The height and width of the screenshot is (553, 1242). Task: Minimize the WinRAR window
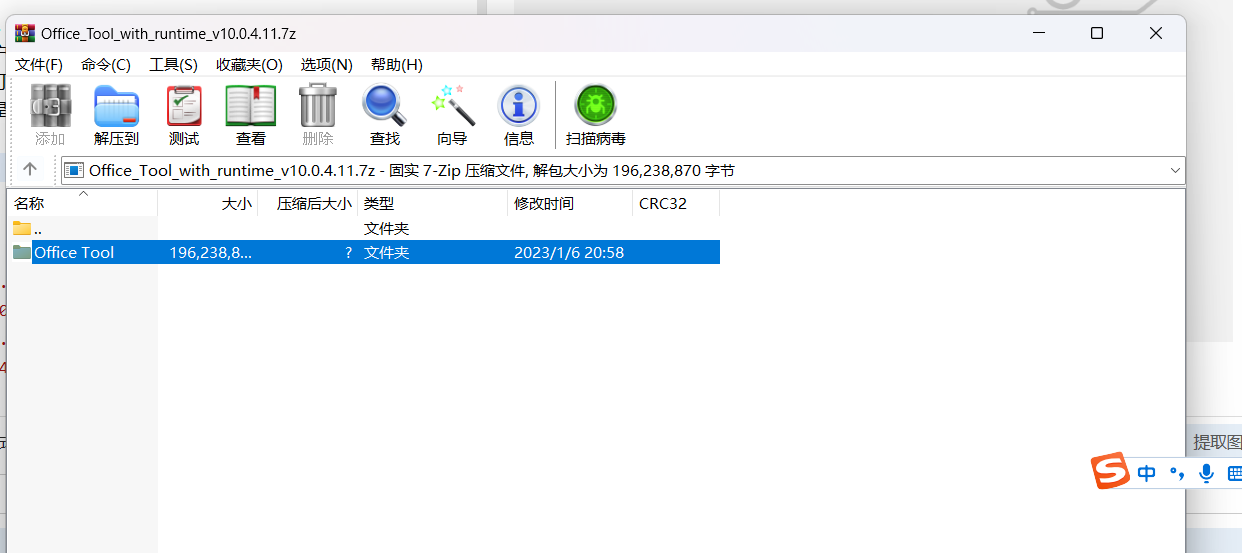click(1038, 33)
